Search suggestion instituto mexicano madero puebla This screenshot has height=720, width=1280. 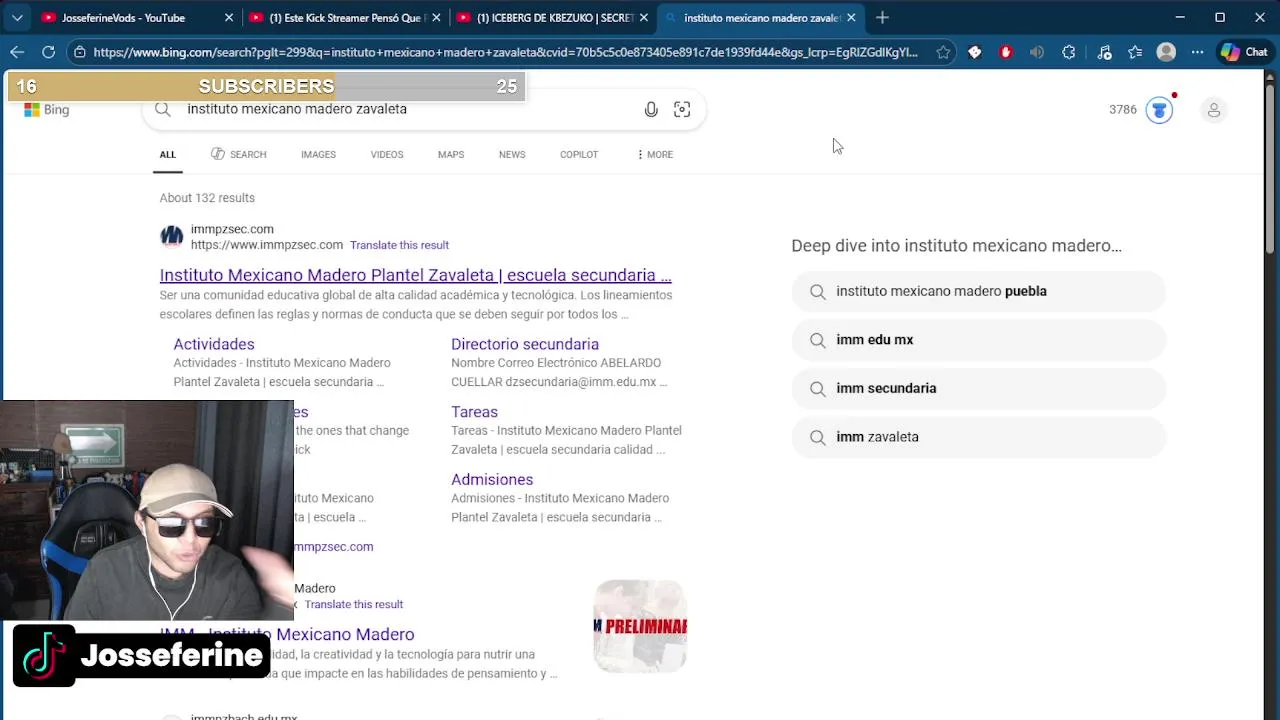[x=979, y=291]
